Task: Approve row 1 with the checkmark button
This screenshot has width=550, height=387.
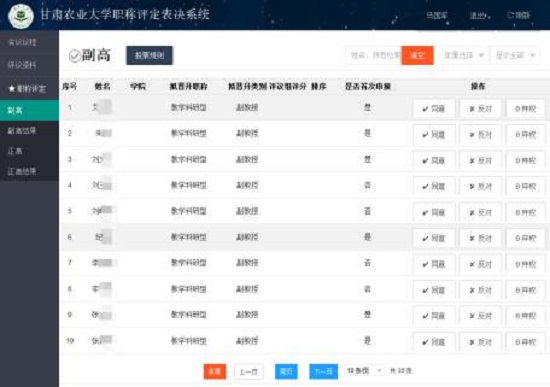Action: (x=434, y=109)
